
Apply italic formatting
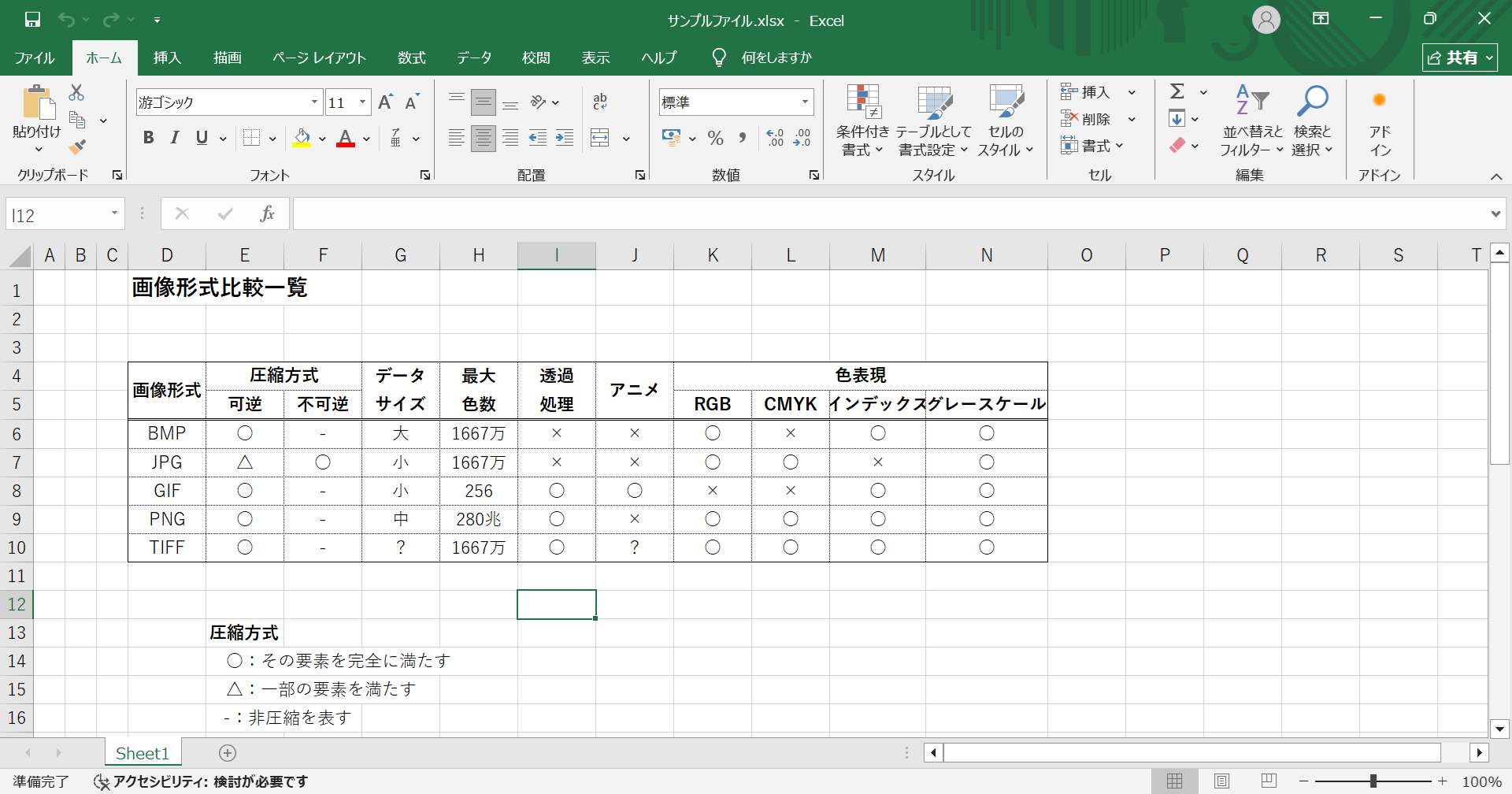point(175,138)
